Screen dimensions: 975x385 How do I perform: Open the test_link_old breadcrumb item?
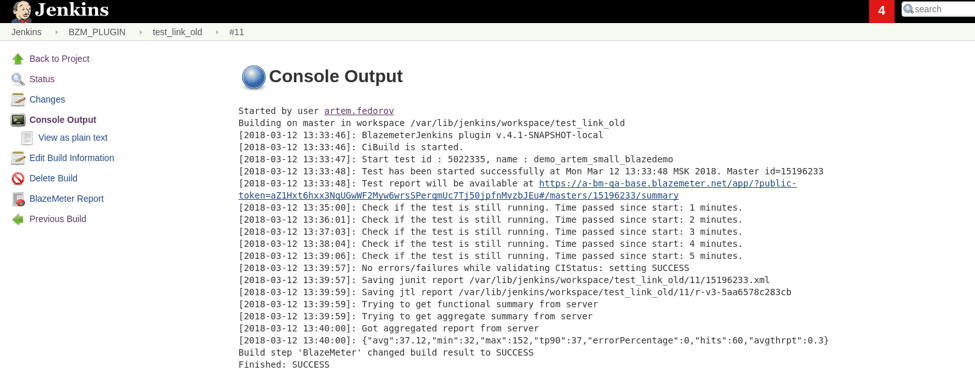click(177, 32)
